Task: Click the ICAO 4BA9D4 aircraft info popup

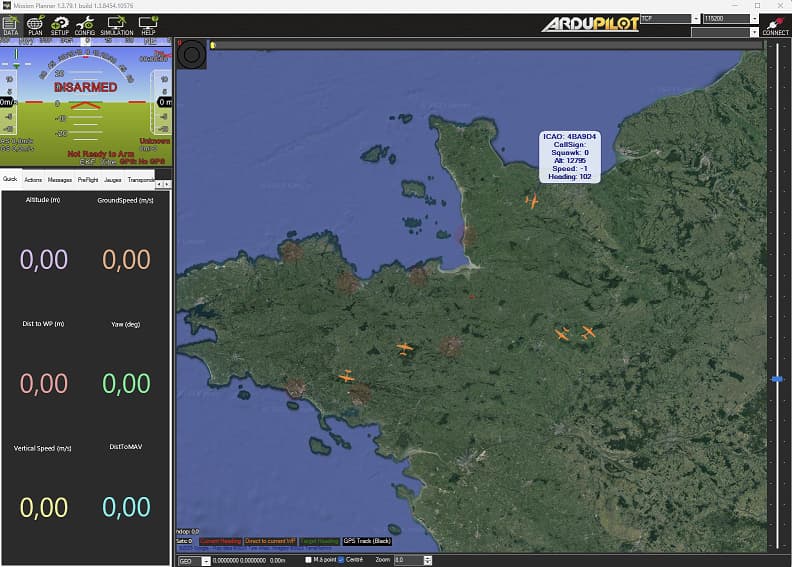Action: click(x=570, y=157)
